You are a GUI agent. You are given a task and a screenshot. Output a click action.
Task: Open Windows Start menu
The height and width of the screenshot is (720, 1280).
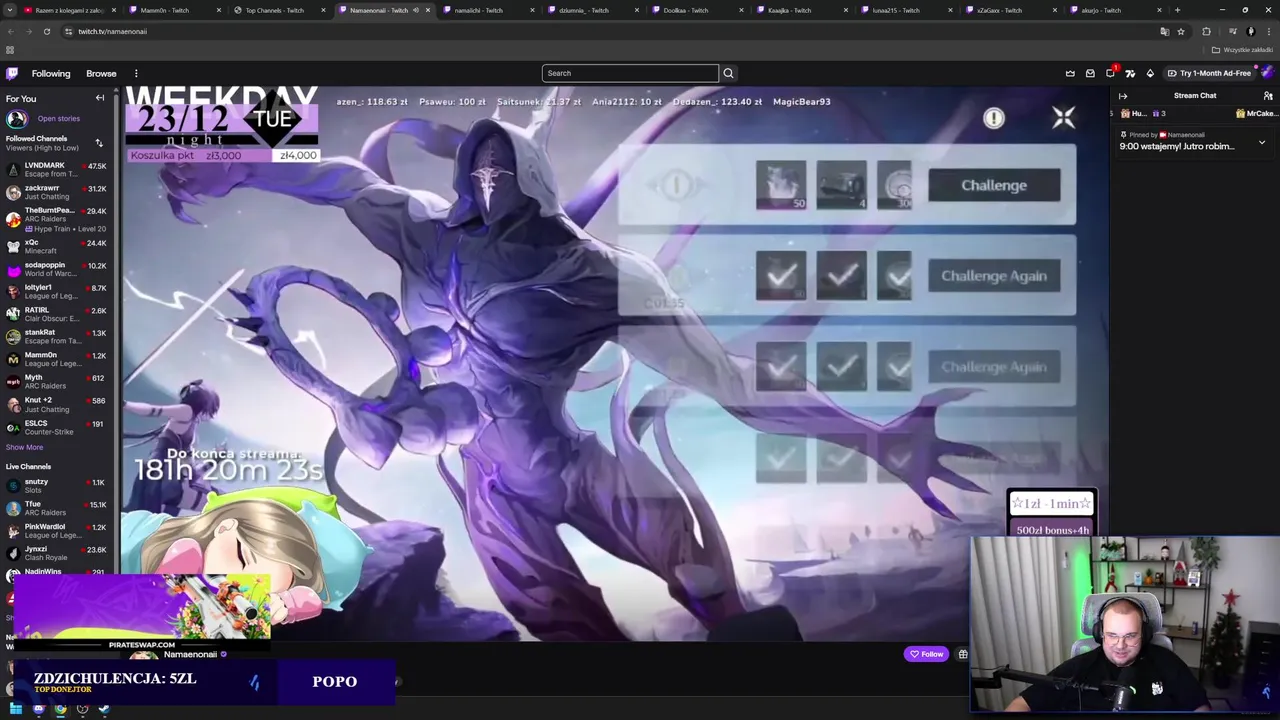(16, 709)
